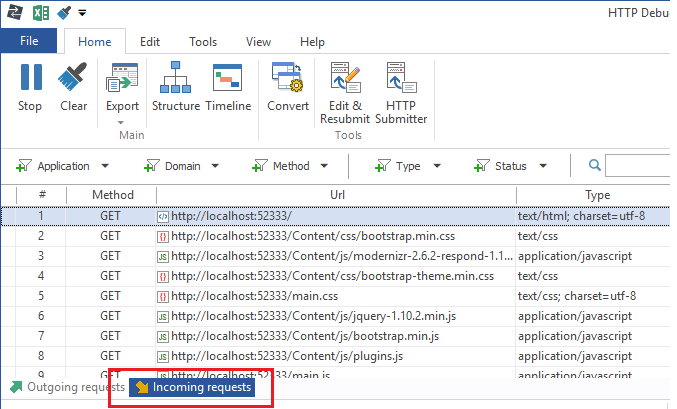Image resolution: width=677 pixels, height=409 pixels.
Task: Click row number 6 cell
Action: (41, 316)
